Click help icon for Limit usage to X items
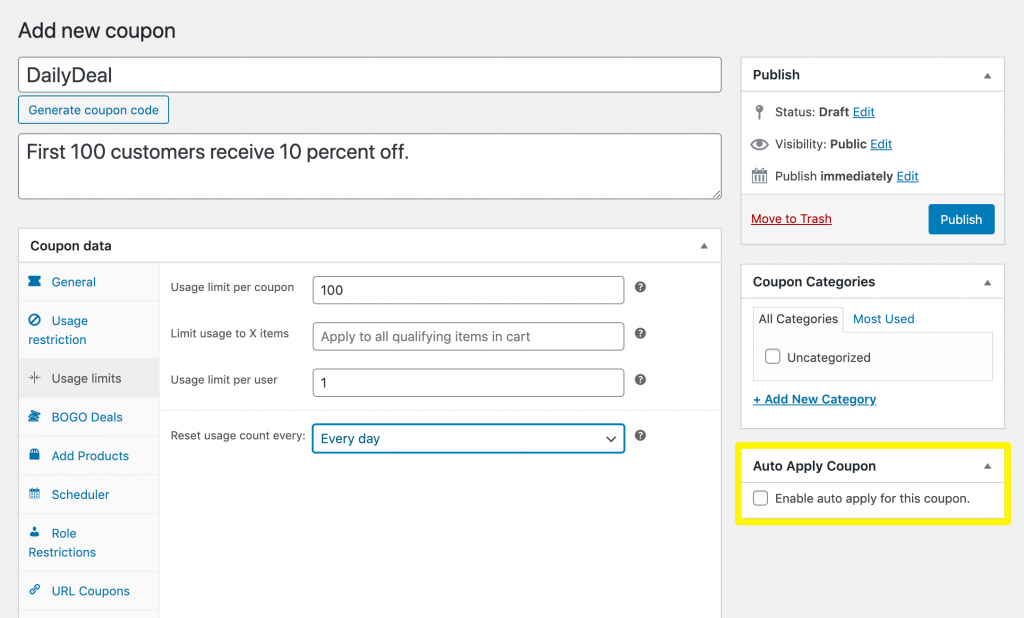Image resolution: width=1024 pixels, height=618 pixels. click(641, 333)
